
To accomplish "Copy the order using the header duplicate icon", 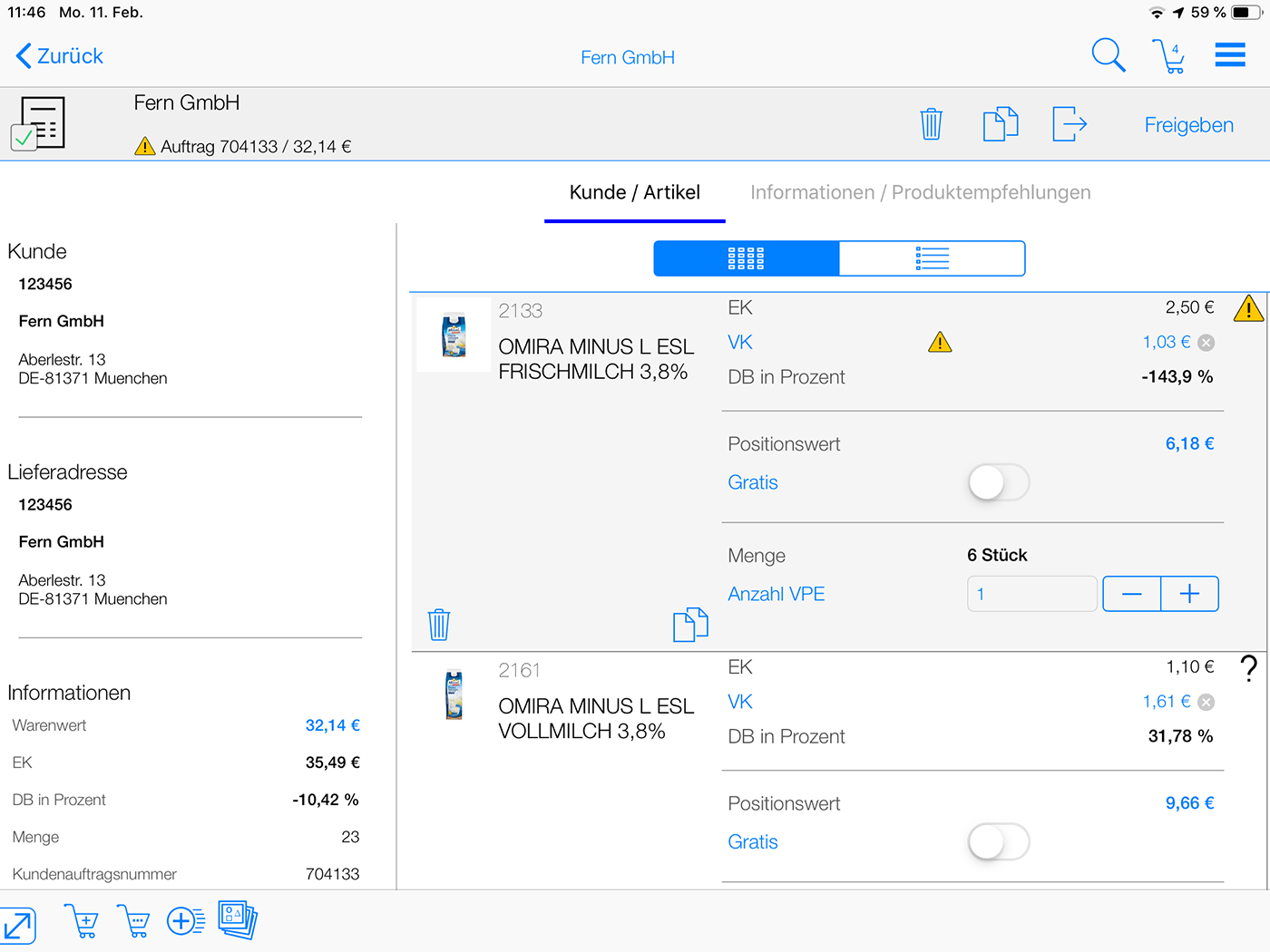I will (1001, 124).
